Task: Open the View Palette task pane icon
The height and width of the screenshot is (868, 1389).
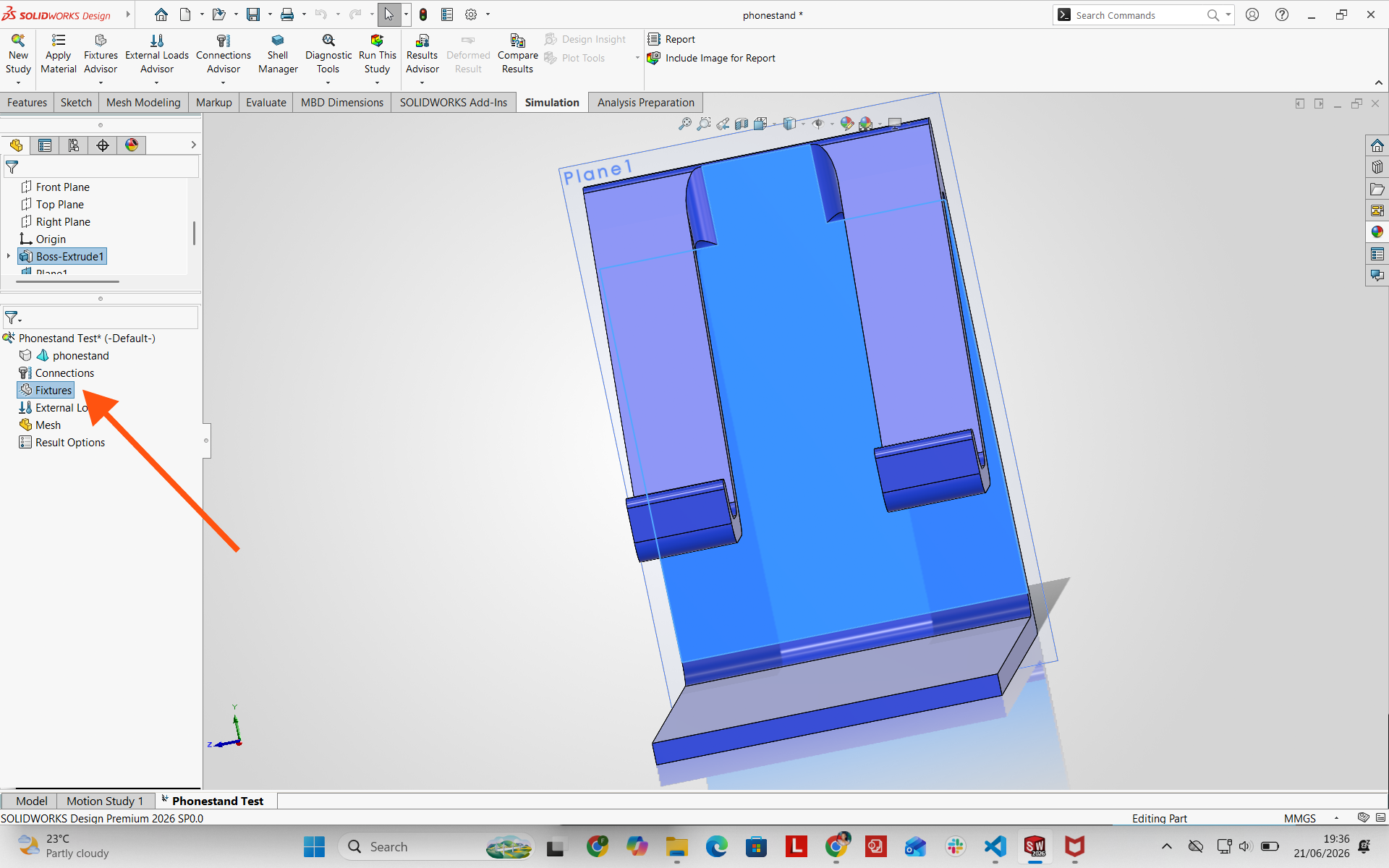Action: (1377, 210)
